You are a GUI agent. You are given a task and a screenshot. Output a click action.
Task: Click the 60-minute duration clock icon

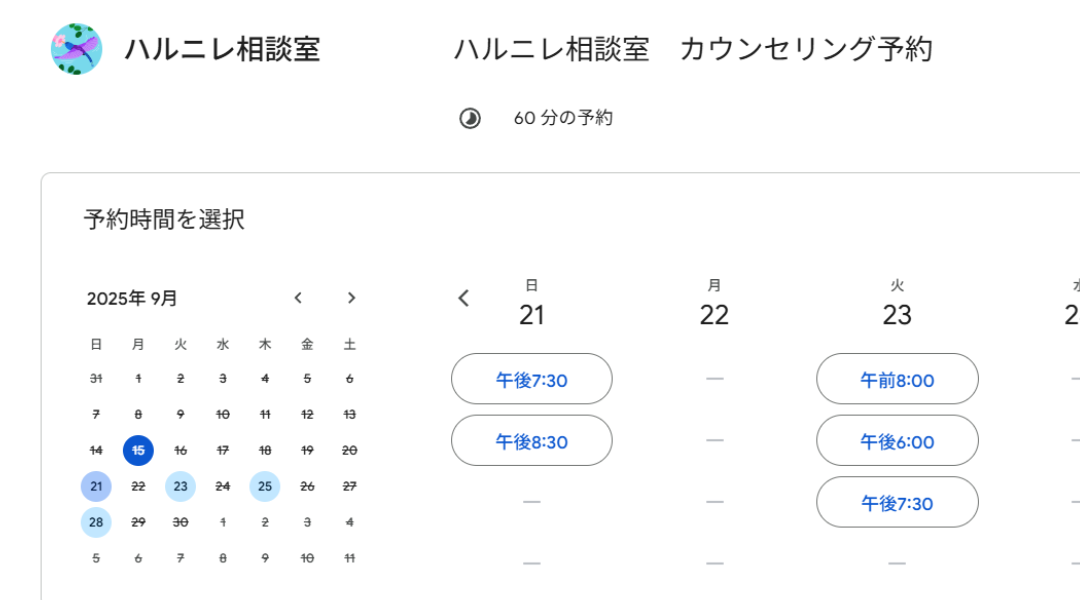click(469, 118)
